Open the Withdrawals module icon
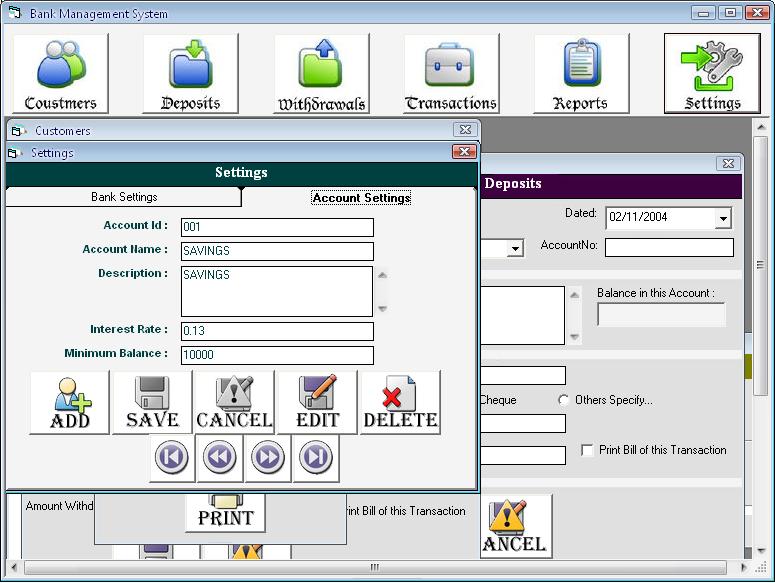 (x=321, y=74)
